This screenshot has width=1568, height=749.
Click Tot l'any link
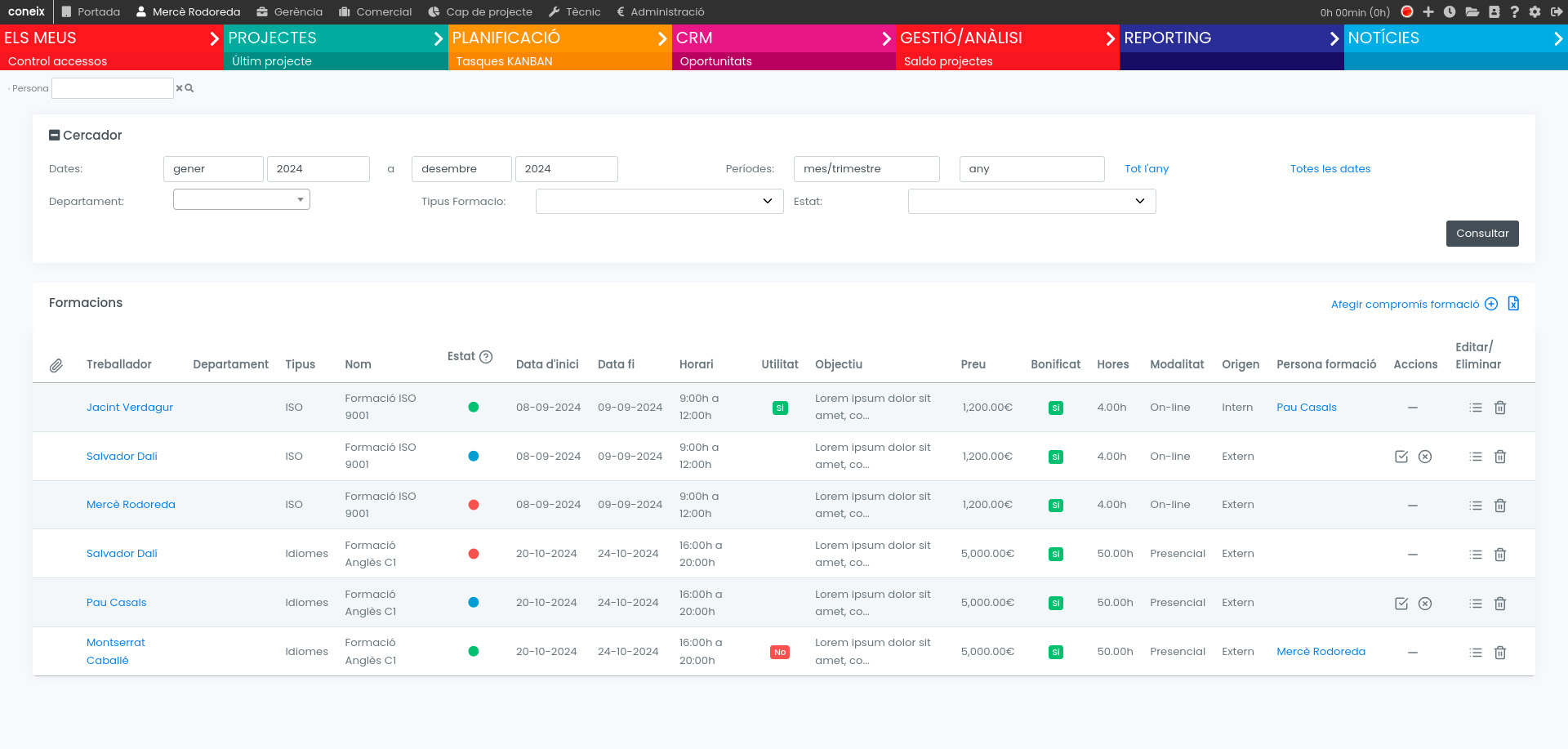[1147, 169]
